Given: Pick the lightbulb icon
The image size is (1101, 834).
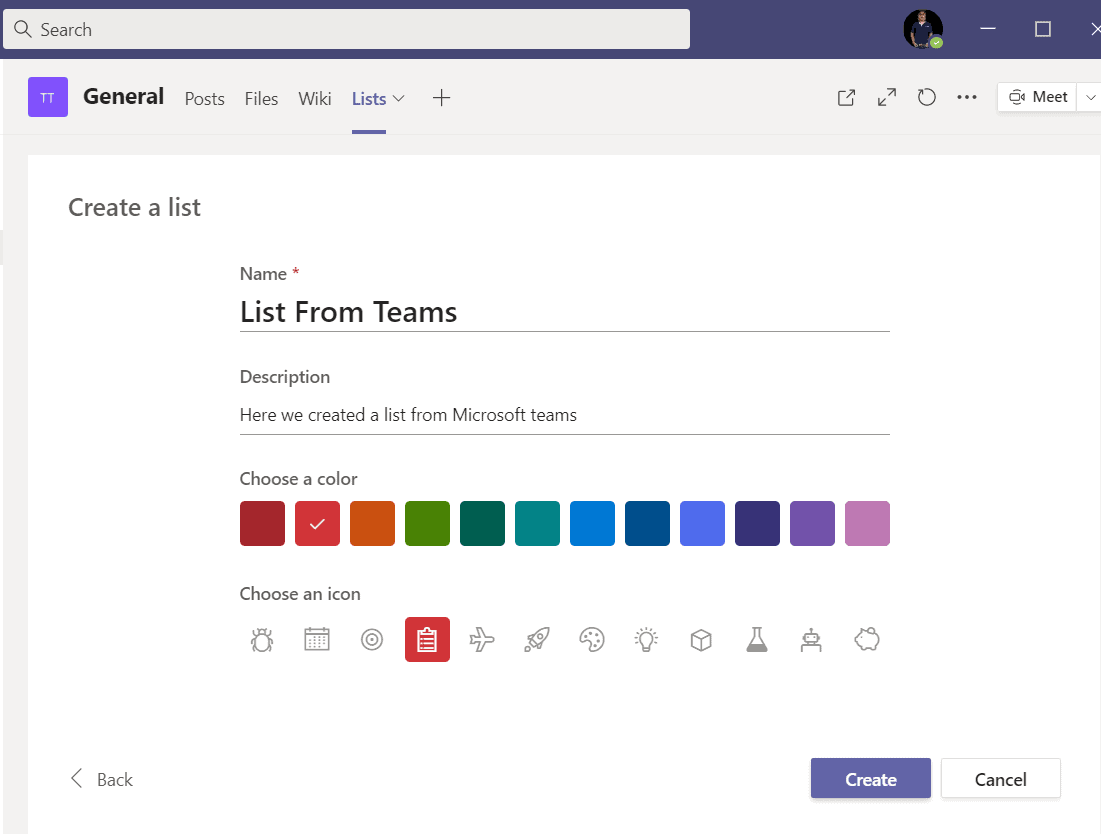Looking at the screenshot, I should coord(646,639).
